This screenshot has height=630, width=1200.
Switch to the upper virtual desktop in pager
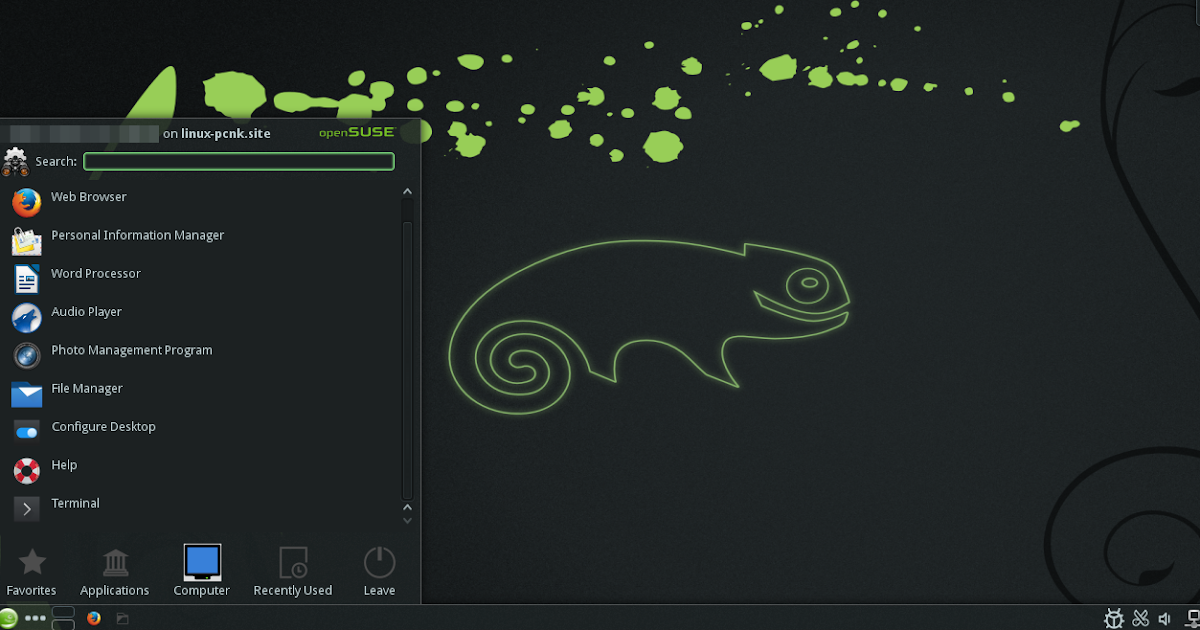63,612
